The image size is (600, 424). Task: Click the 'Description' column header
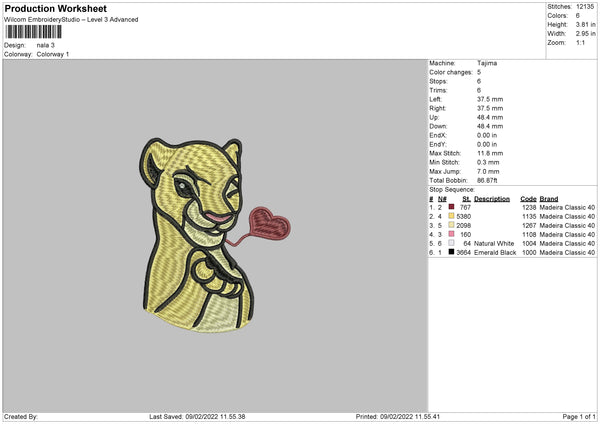pyautogui.click(x=492, y=199)
